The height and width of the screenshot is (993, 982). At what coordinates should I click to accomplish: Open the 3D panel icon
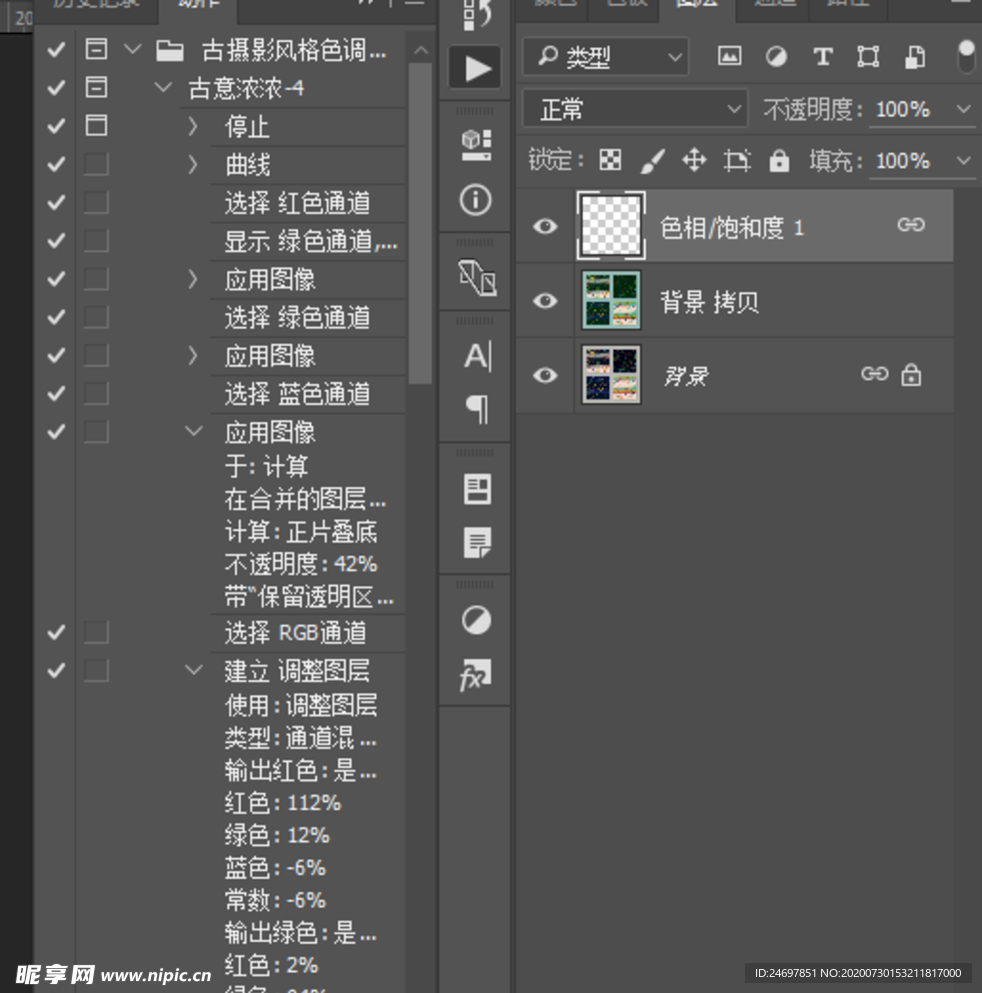(476, 145)
